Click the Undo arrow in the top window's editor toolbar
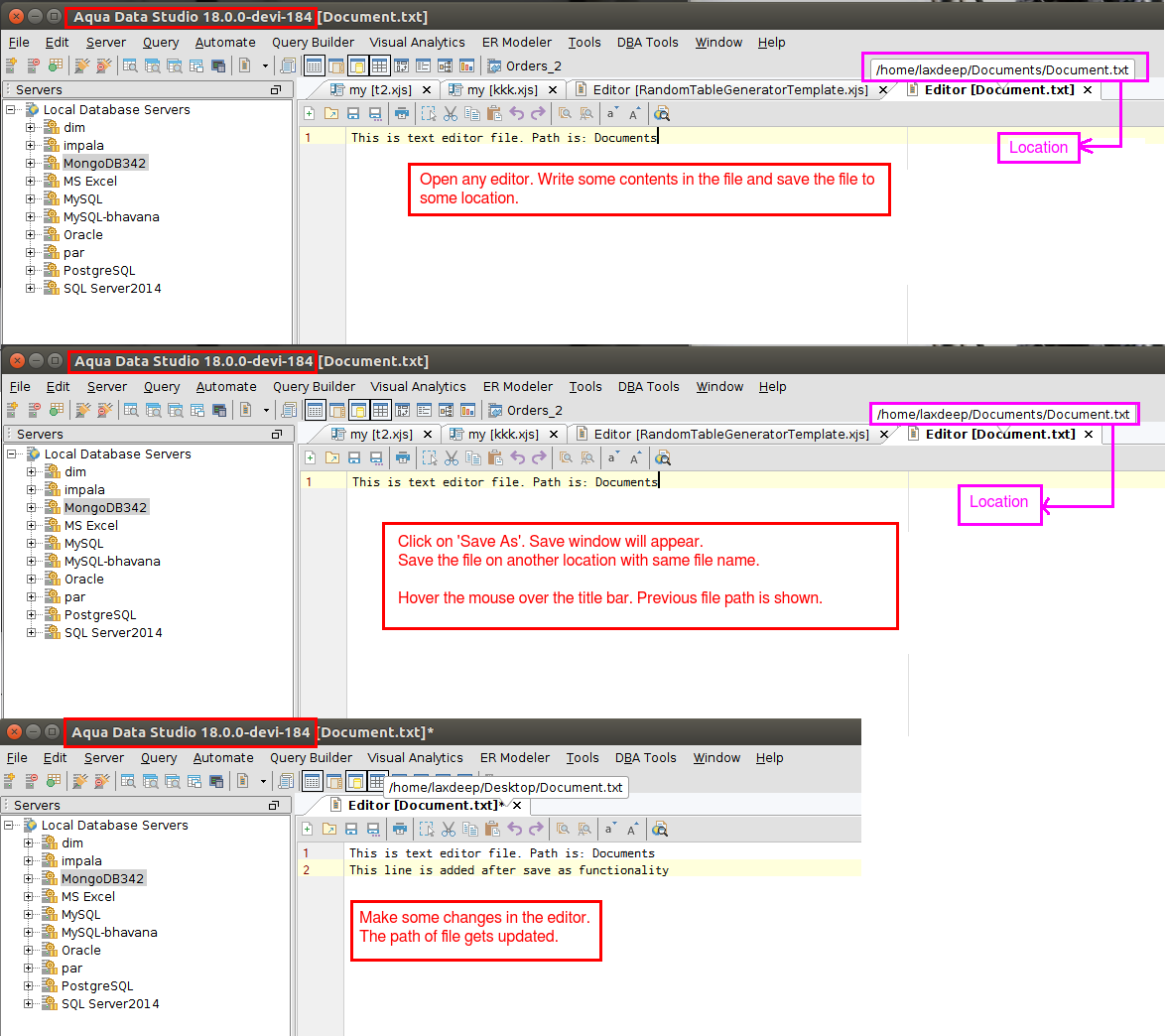The height and width of the screenshot is (1036, 1167). point(516,114)
